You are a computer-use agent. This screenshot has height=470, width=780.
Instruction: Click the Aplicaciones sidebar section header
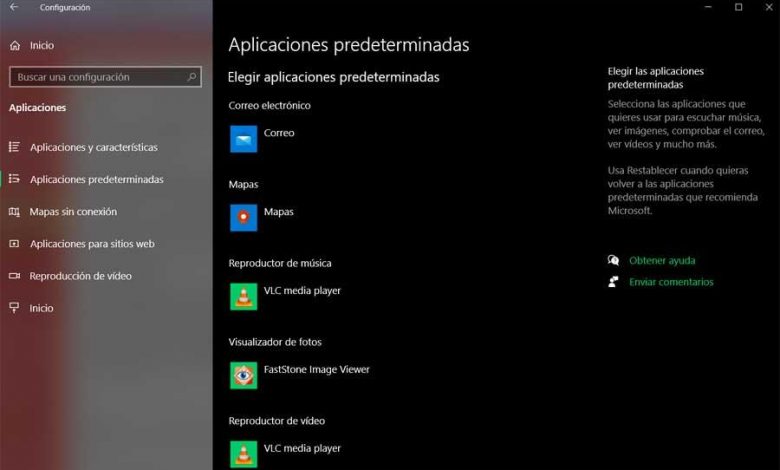click(37, 107)
